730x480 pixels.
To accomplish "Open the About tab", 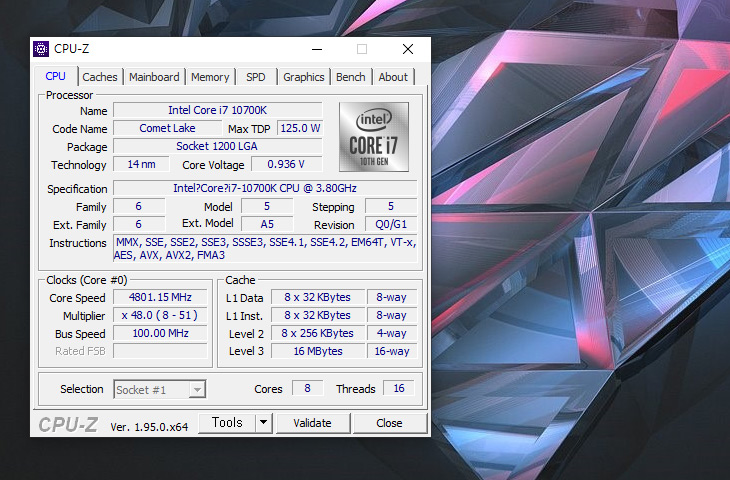I will pyautogui.click(x=393, y=77).
